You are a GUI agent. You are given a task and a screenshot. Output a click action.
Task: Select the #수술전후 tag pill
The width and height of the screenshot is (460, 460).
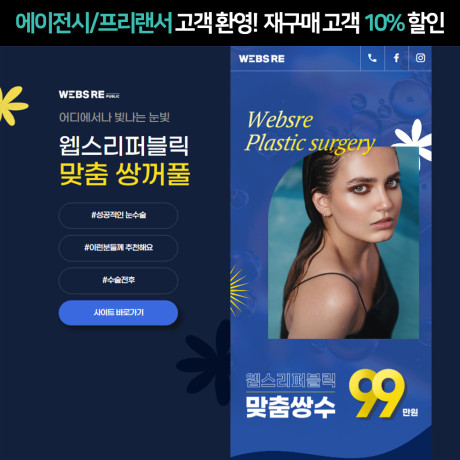coord(118,280)
